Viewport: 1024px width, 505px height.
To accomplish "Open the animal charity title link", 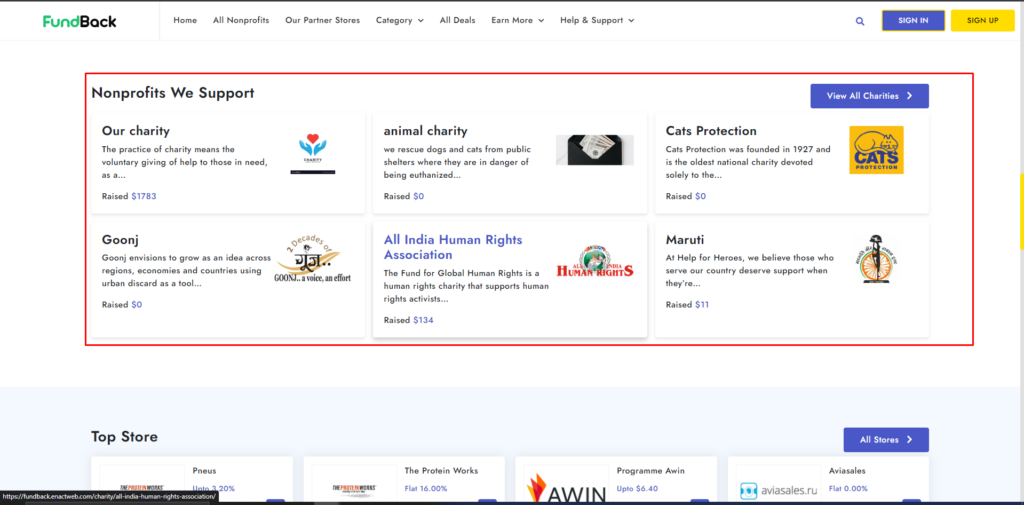I will point(426,131).
